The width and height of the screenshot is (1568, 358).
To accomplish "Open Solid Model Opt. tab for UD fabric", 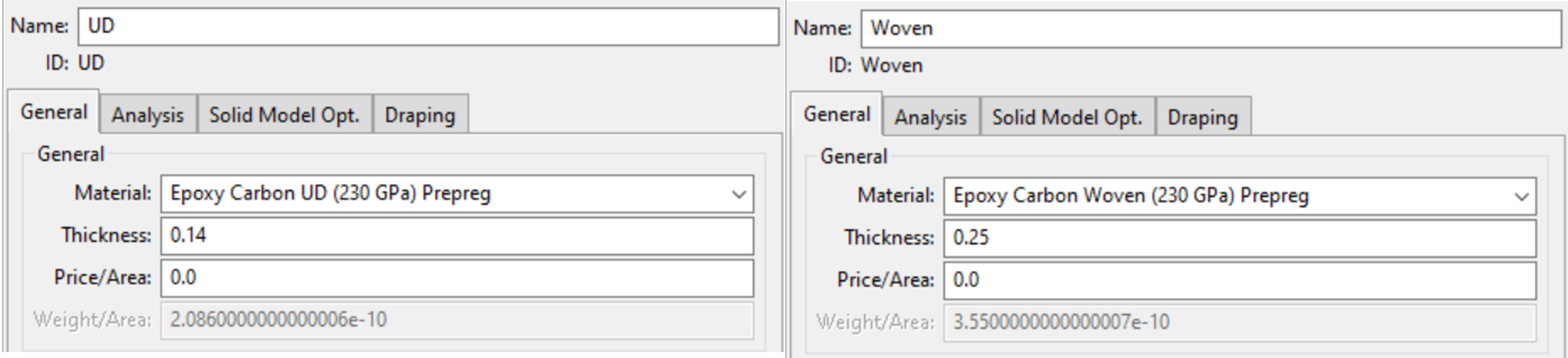I will tap(284, 115).
